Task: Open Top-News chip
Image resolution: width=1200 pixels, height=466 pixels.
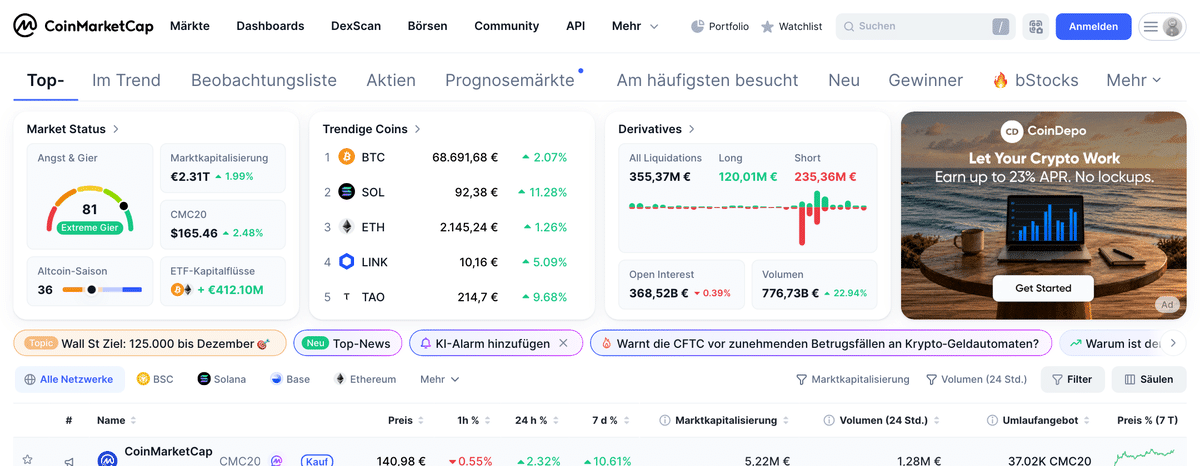Action: (347, 343)
